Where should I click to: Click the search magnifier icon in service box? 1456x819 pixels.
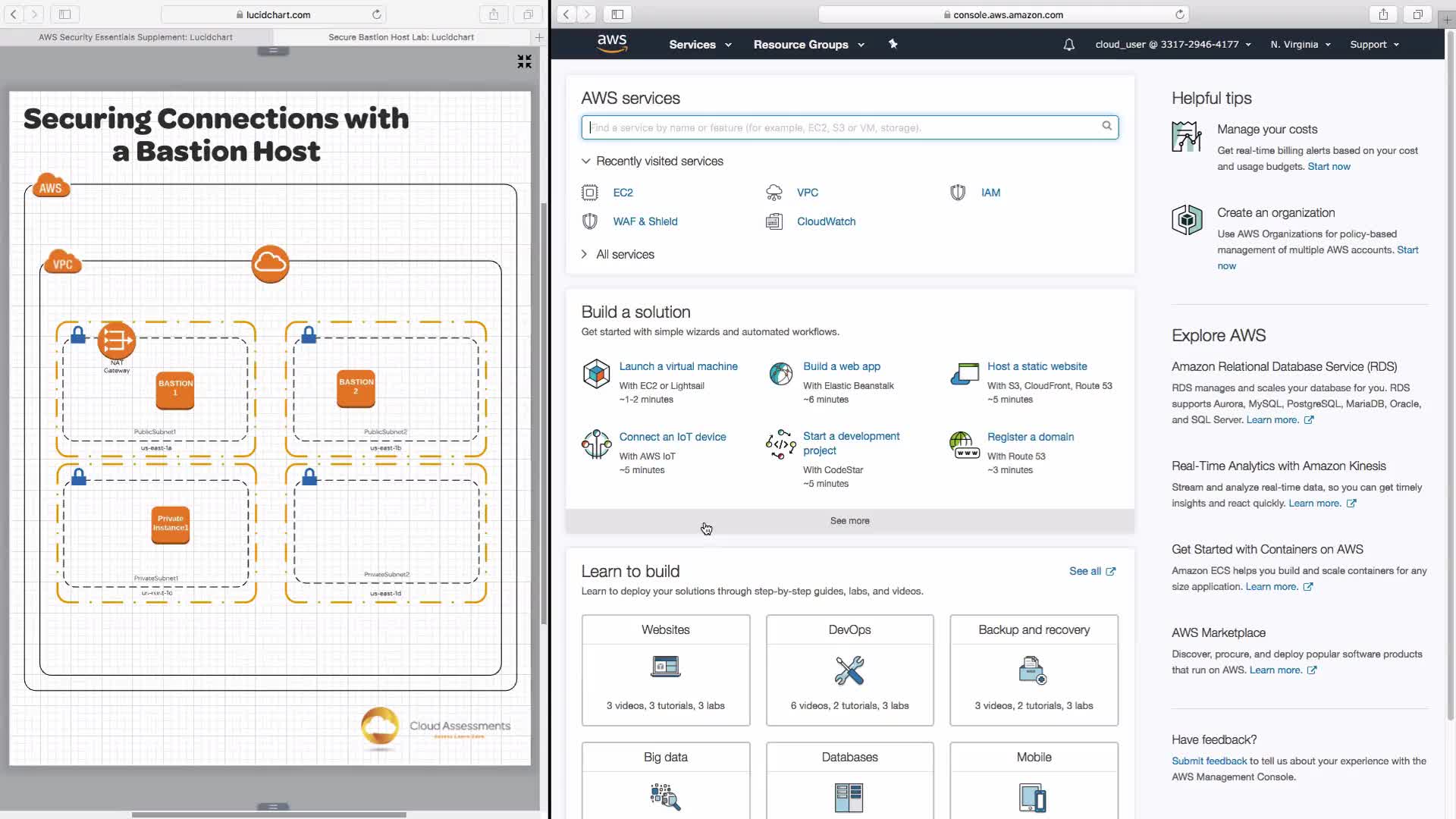click(1106, 126)
